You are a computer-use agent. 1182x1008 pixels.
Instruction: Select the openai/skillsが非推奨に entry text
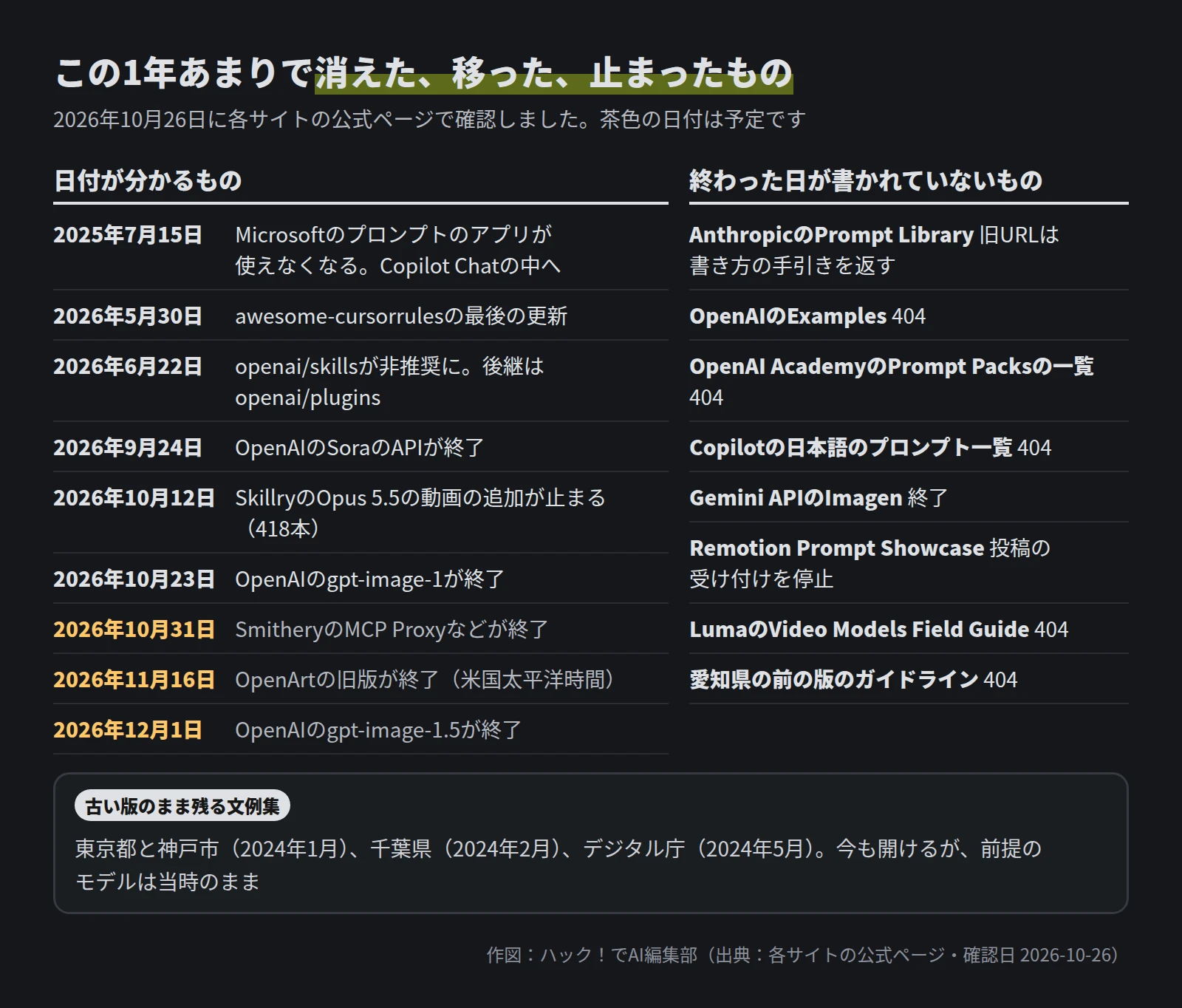pyautogui.click(x=389, y=381)
